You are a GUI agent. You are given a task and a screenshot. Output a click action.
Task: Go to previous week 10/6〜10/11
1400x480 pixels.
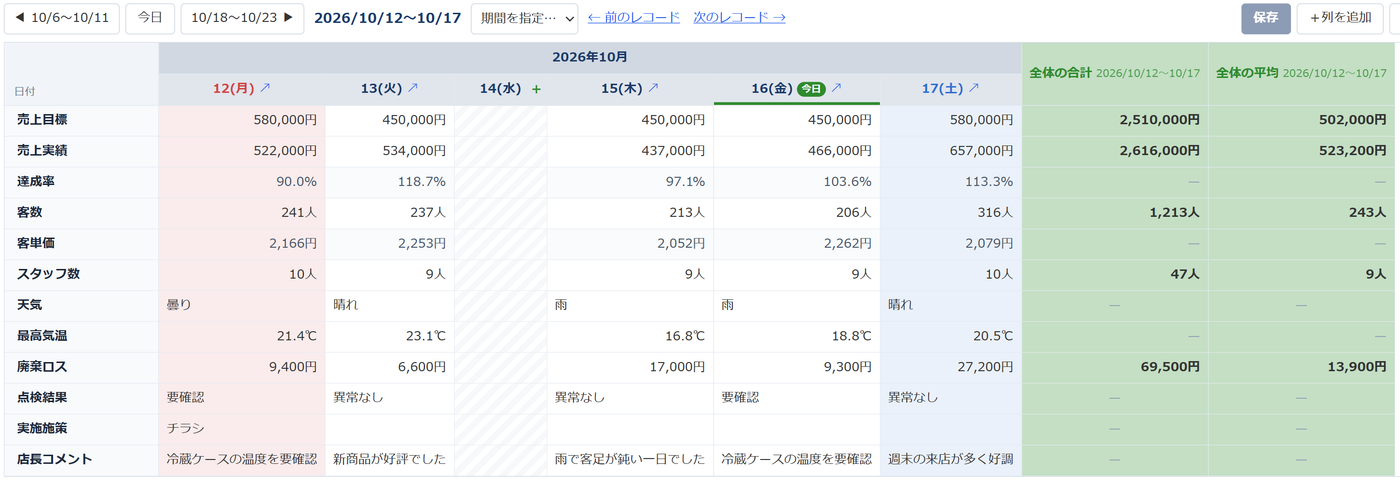(62, 18)
